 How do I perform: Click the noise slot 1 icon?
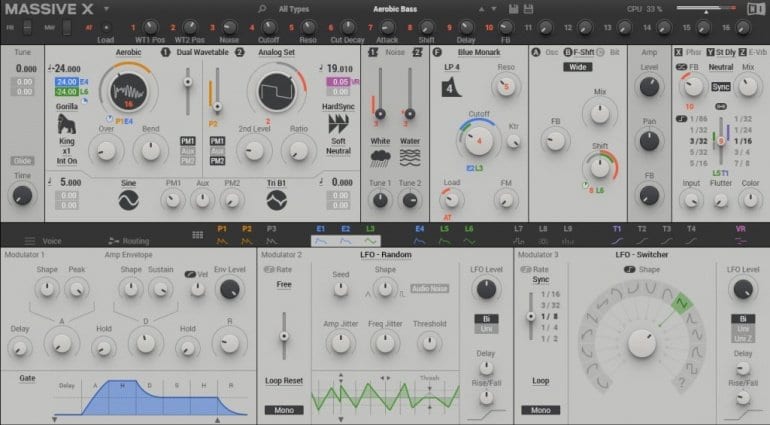[373, 52]
